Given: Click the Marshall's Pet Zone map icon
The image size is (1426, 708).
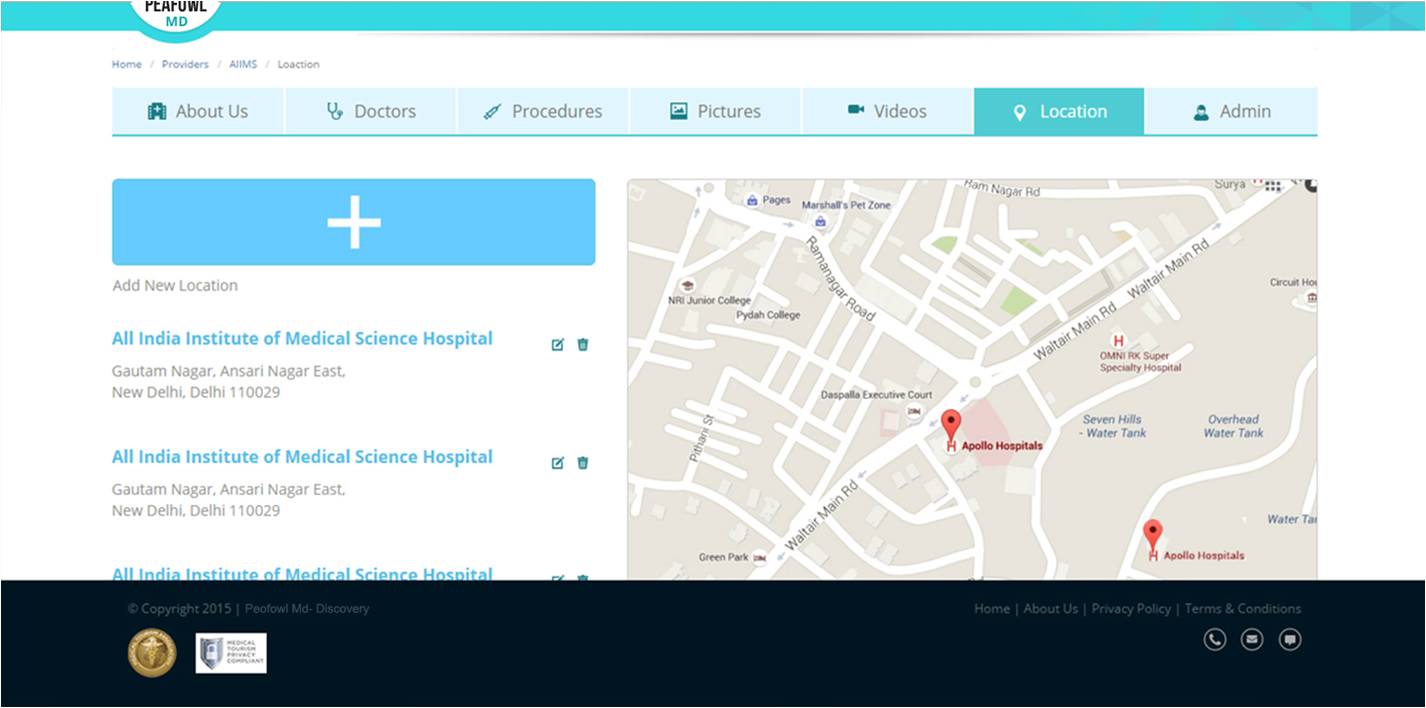Looking at the screenshot, I should (820, 221).
